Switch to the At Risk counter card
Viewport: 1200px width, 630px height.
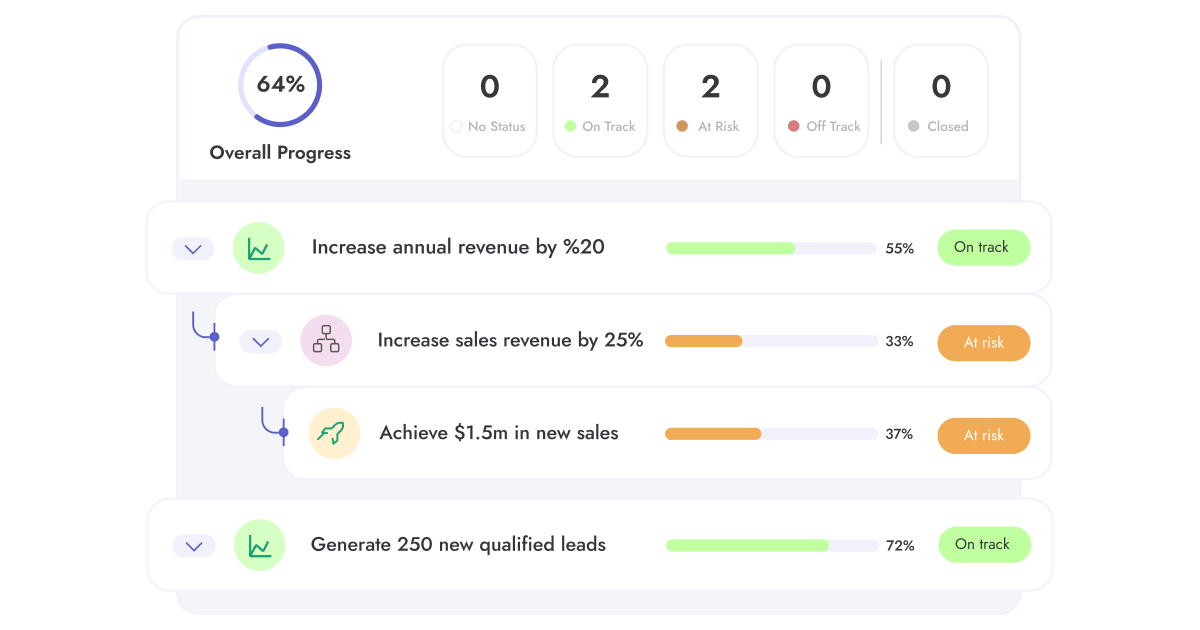tap(710, 99)
